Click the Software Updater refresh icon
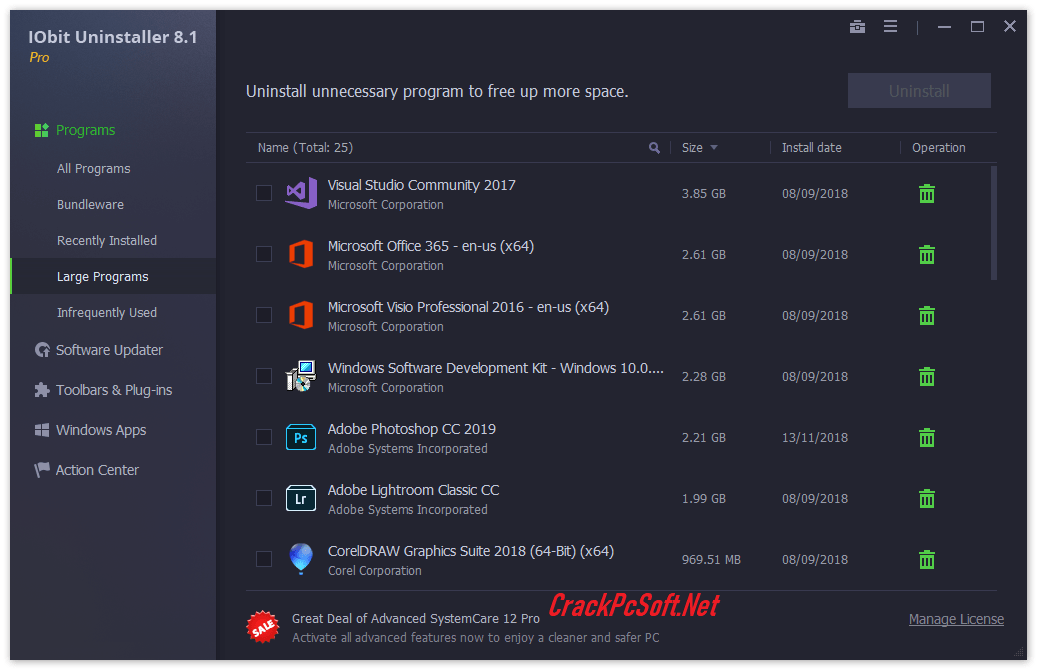This screenshot has width=1037, height=670. (x=42, y=350)
